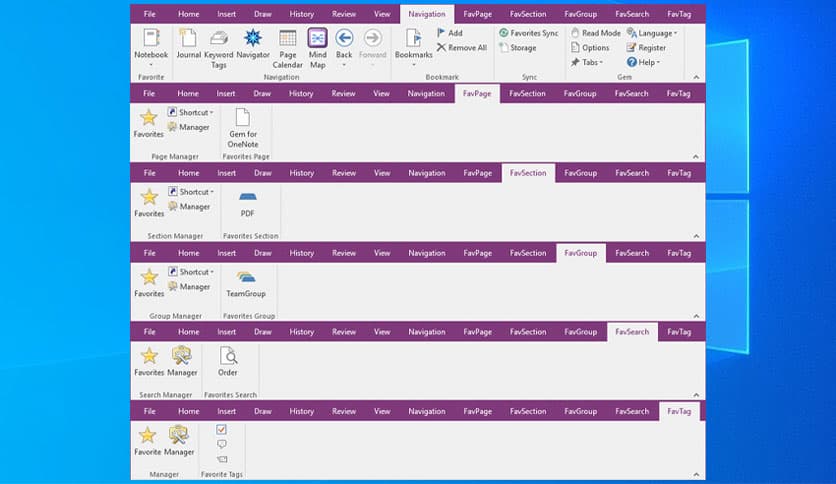Click Register in the Gem group
Image resolution: width=836 pixels, height=484 pixels.
pyautogui.click(x=646, y=47)
